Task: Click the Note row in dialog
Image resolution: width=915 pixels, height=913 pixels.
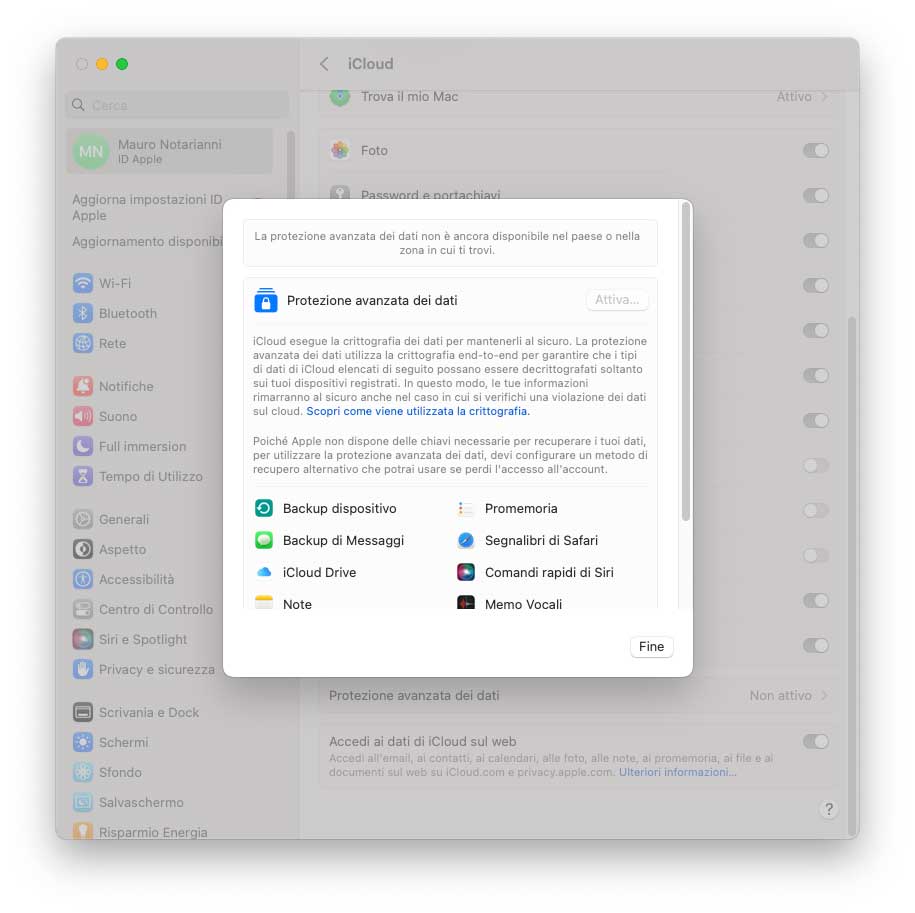Action: click(x=297, y=604)
